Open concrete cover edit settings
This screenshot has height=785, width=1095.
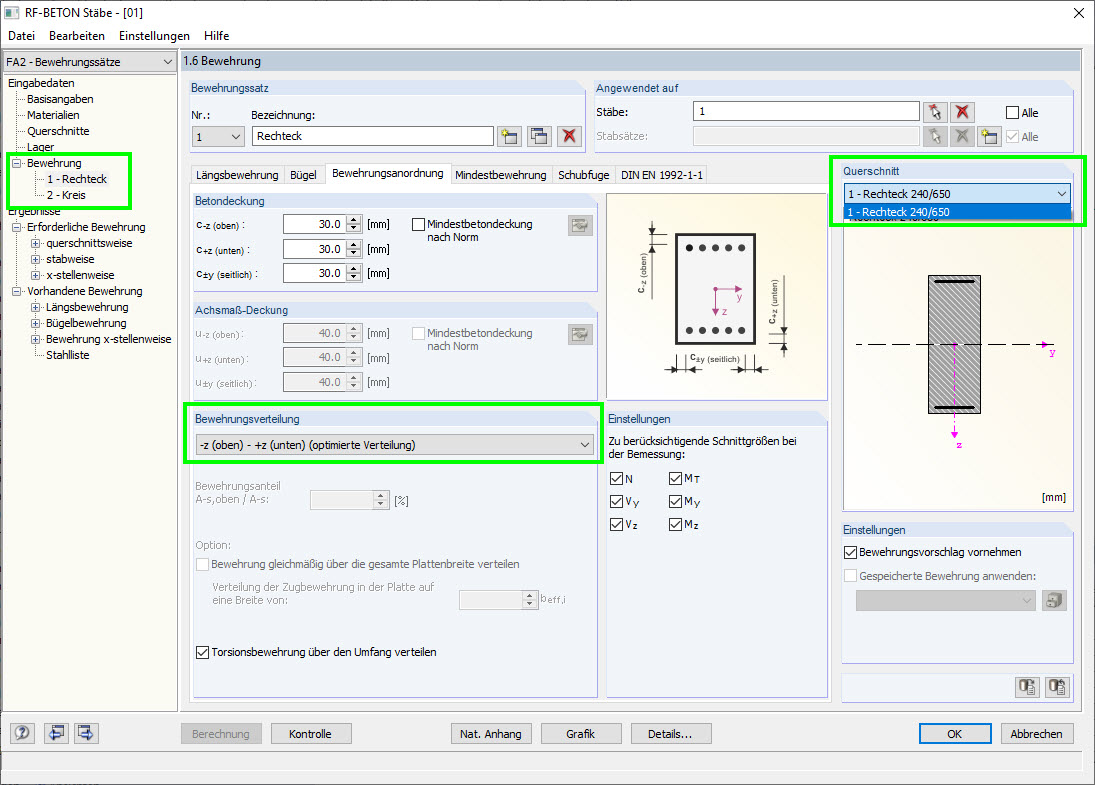coord(580,225)
